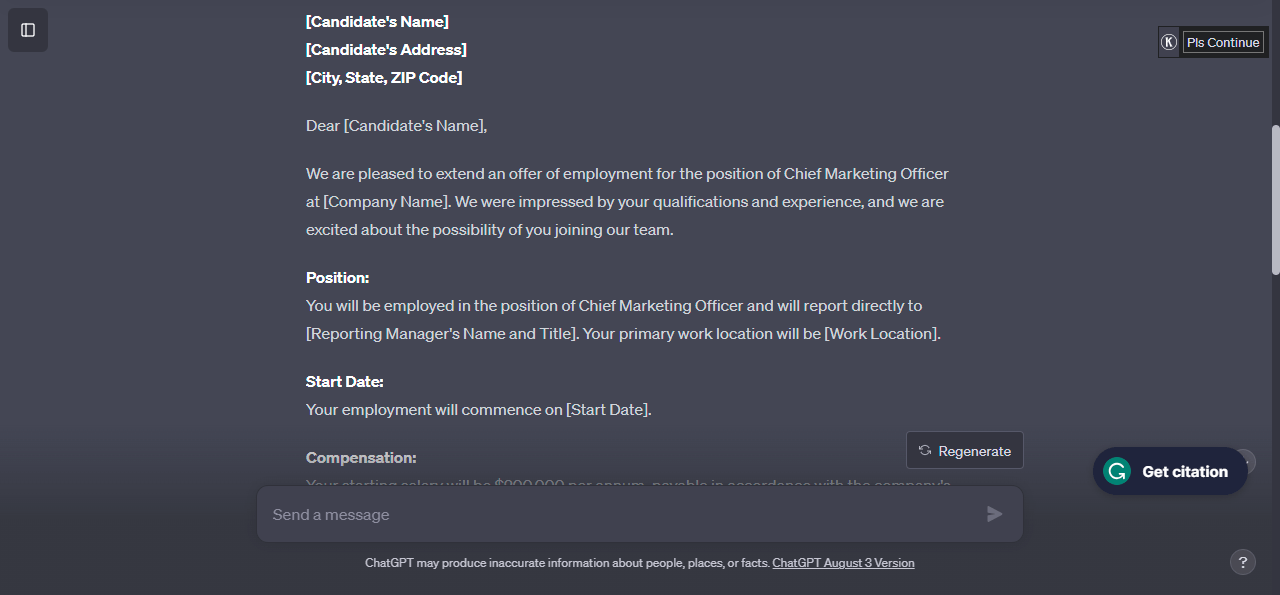
Task: Click the circled K extension icon
Action: (x=1169, y=42)
